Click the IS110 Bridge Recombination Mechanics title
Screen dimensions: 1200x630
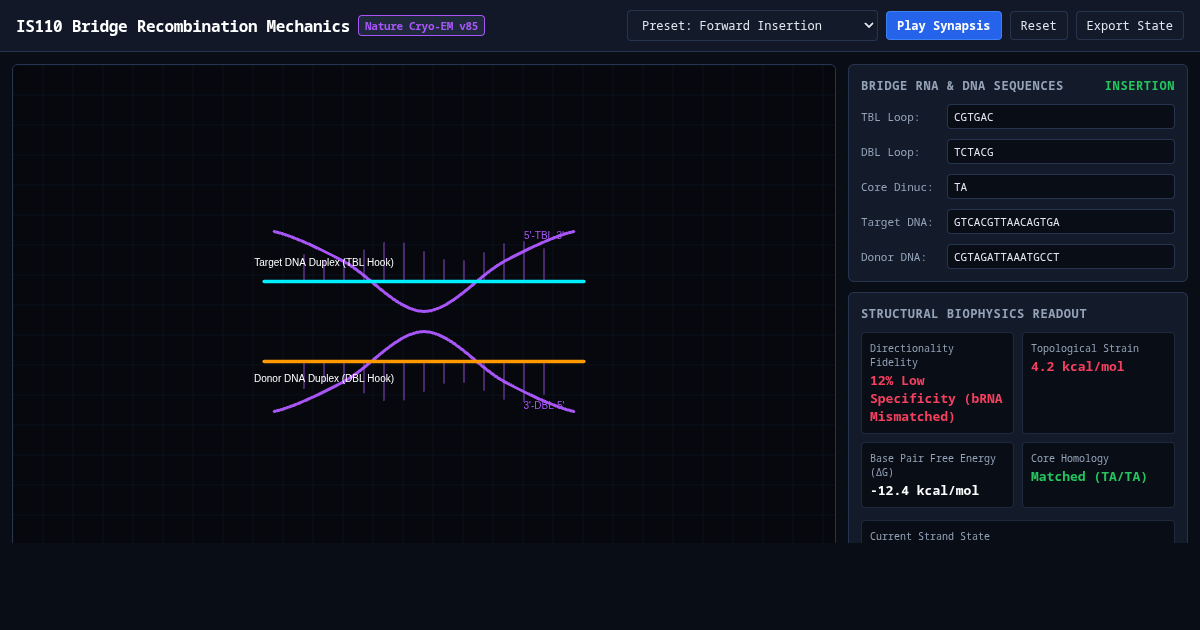coord(183,26)
